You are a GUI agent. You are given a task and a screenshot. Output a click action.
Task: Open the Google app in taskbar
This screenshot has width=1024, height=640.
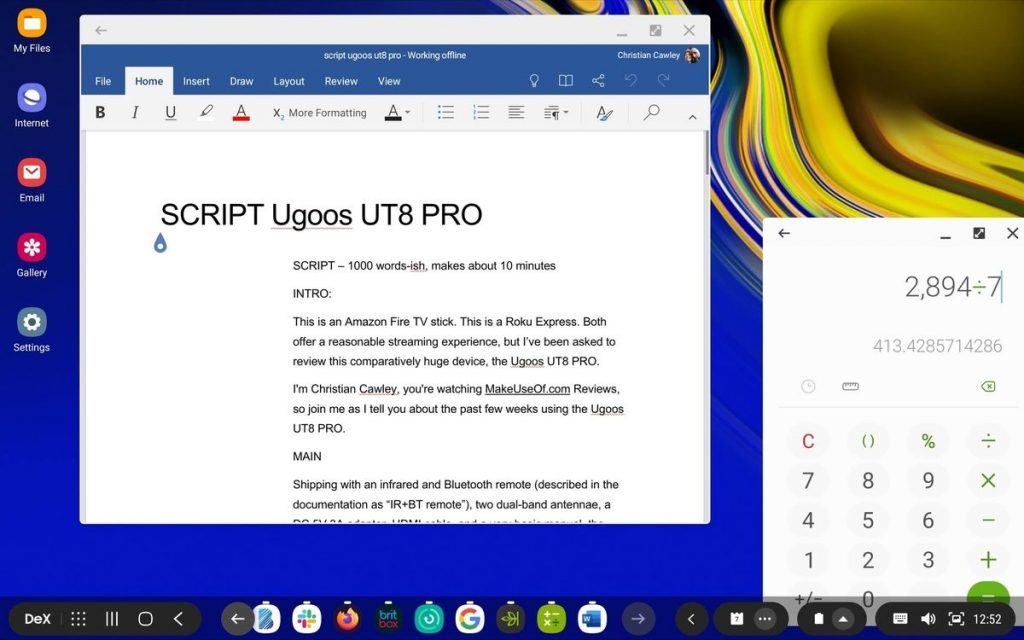[x=470, y=618]
